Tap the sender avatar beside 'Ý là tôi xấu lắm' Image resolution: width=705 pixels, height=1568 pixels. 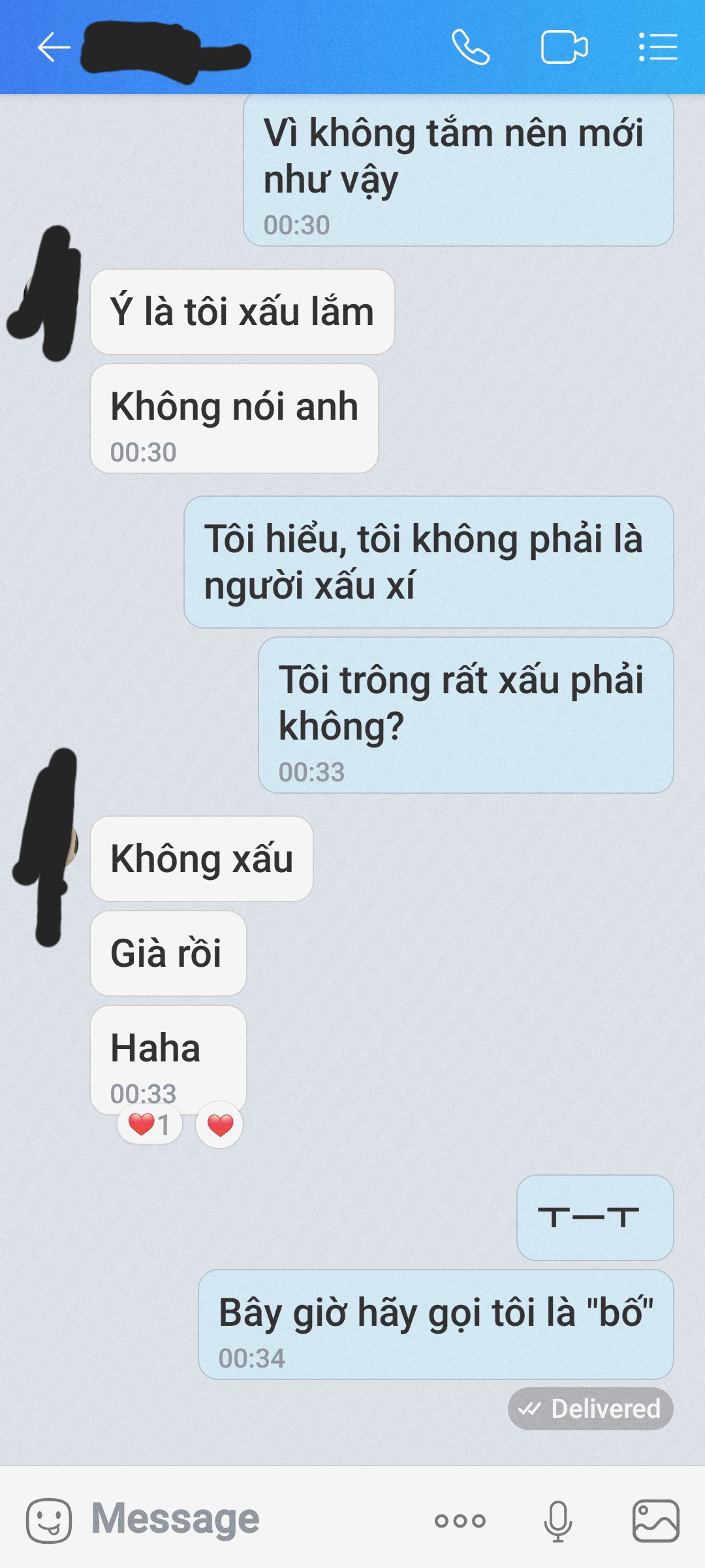click(x=46, y=294)
